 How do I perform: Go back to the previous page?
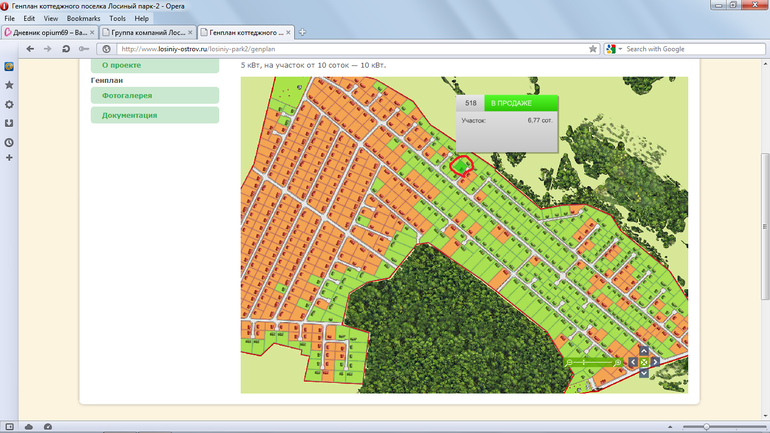(30, 49)
